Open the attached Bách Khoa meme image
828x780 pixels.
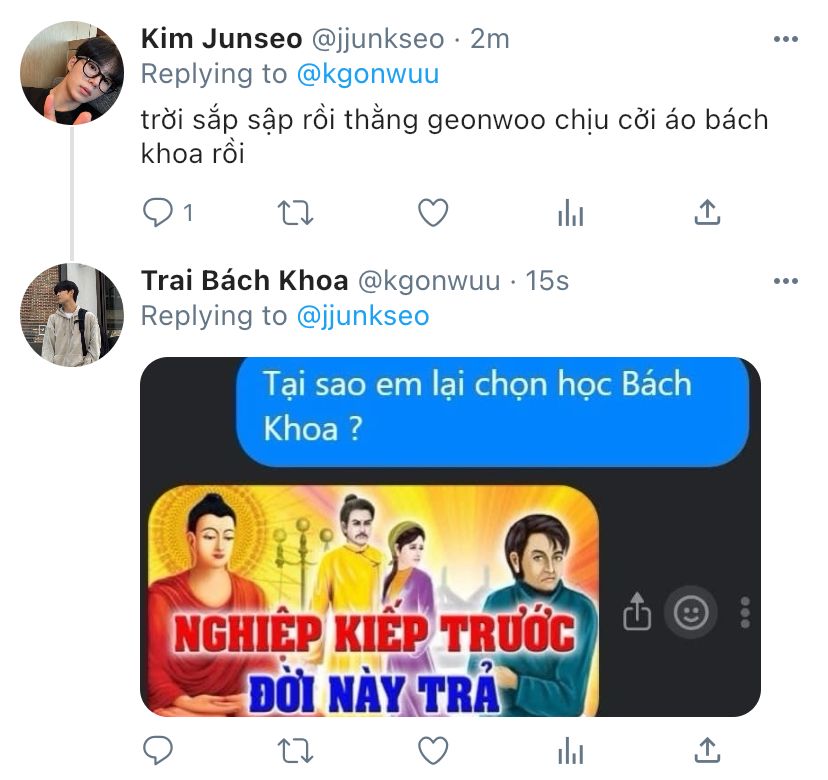(x=450, y=536)
